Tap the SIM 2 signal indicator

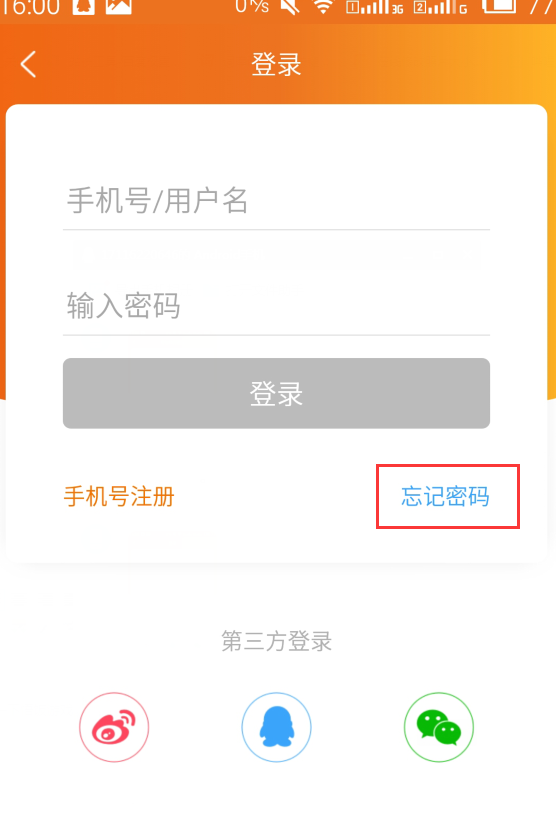coord(441,7)
